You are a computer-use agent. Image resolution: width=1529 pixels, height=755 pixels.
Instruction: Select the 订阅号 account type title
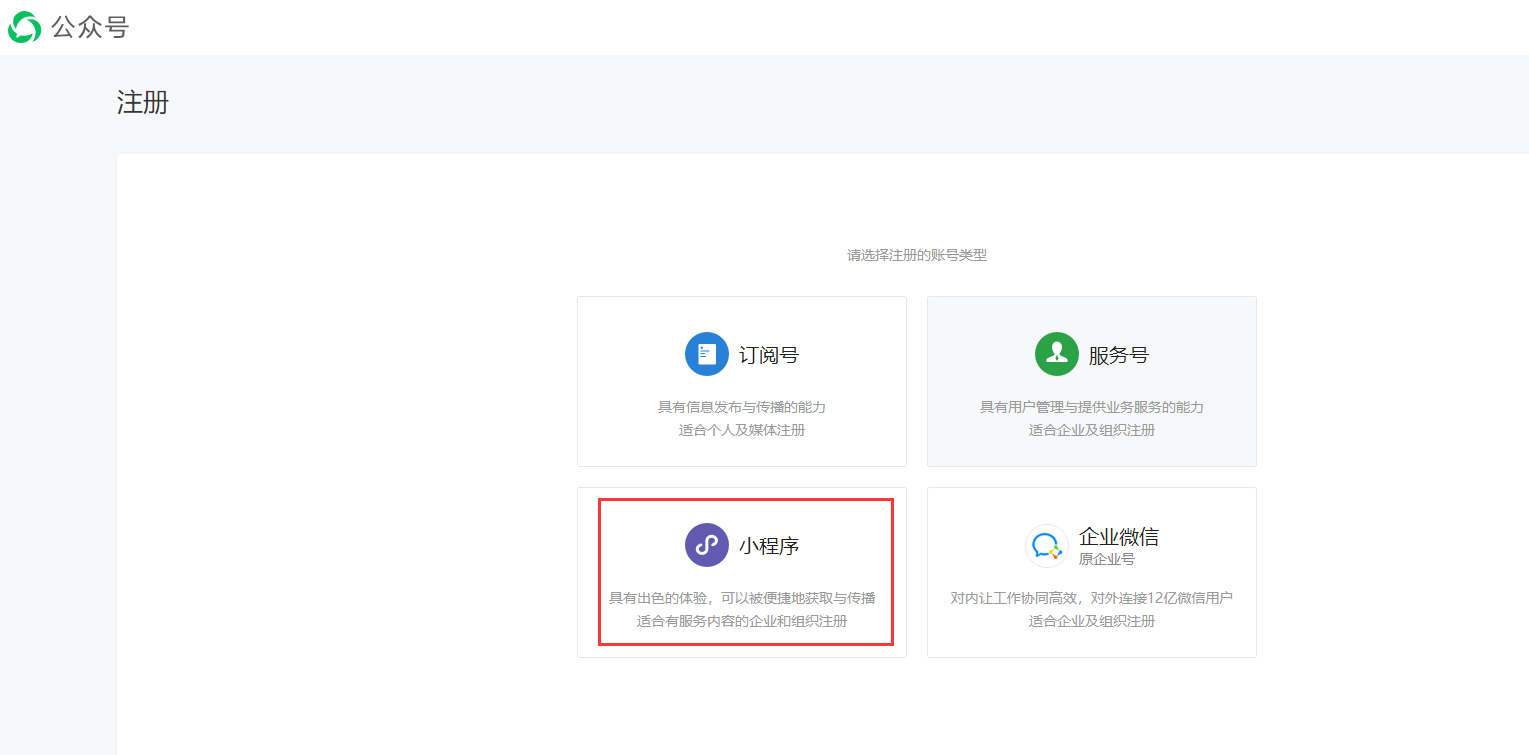pyautogui.click(x=769, y=355)
